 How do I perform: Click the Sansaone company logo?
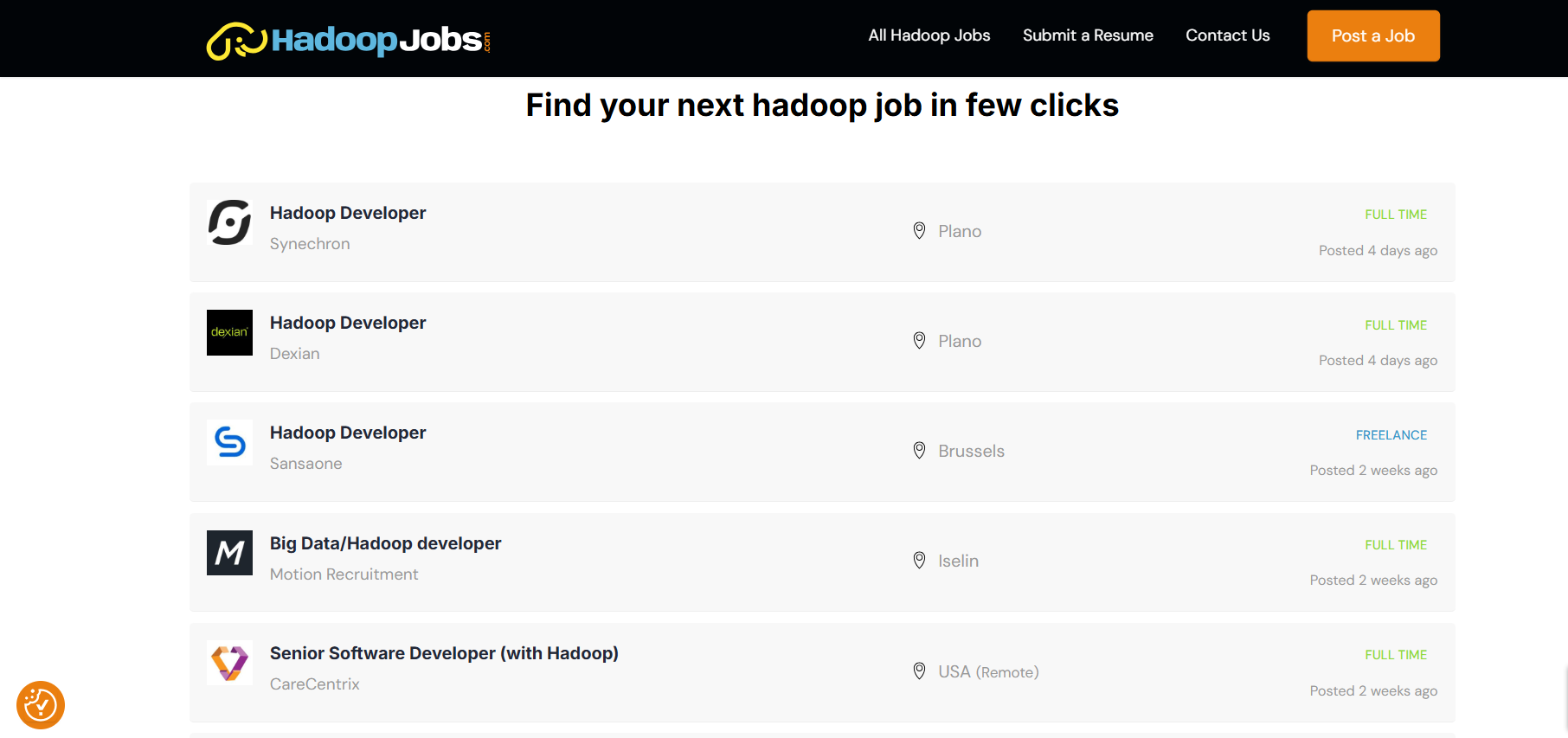click(229, 443)
